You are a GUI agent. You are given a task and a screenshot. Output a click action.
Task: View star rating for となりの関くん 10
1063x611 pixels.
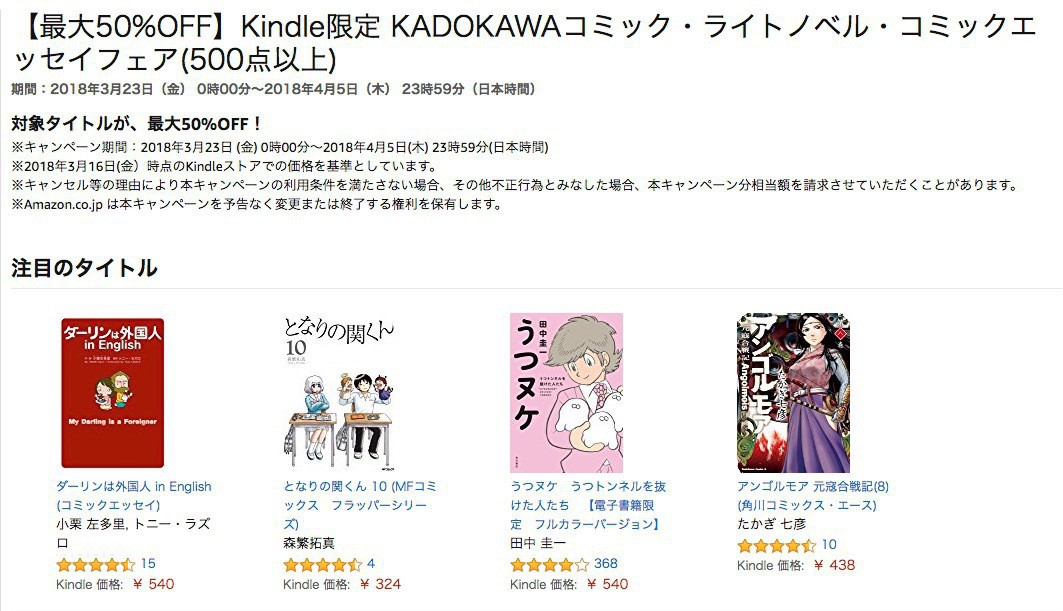tap(323, 564)
